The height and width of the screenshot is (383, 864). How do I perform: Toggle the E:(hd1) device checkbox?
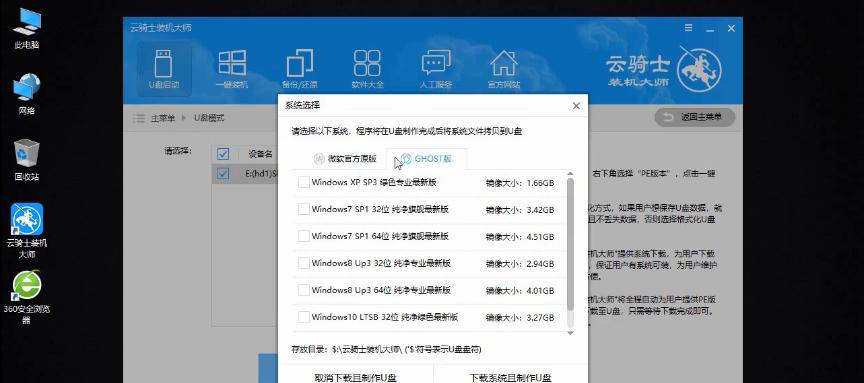pos(223,174)
